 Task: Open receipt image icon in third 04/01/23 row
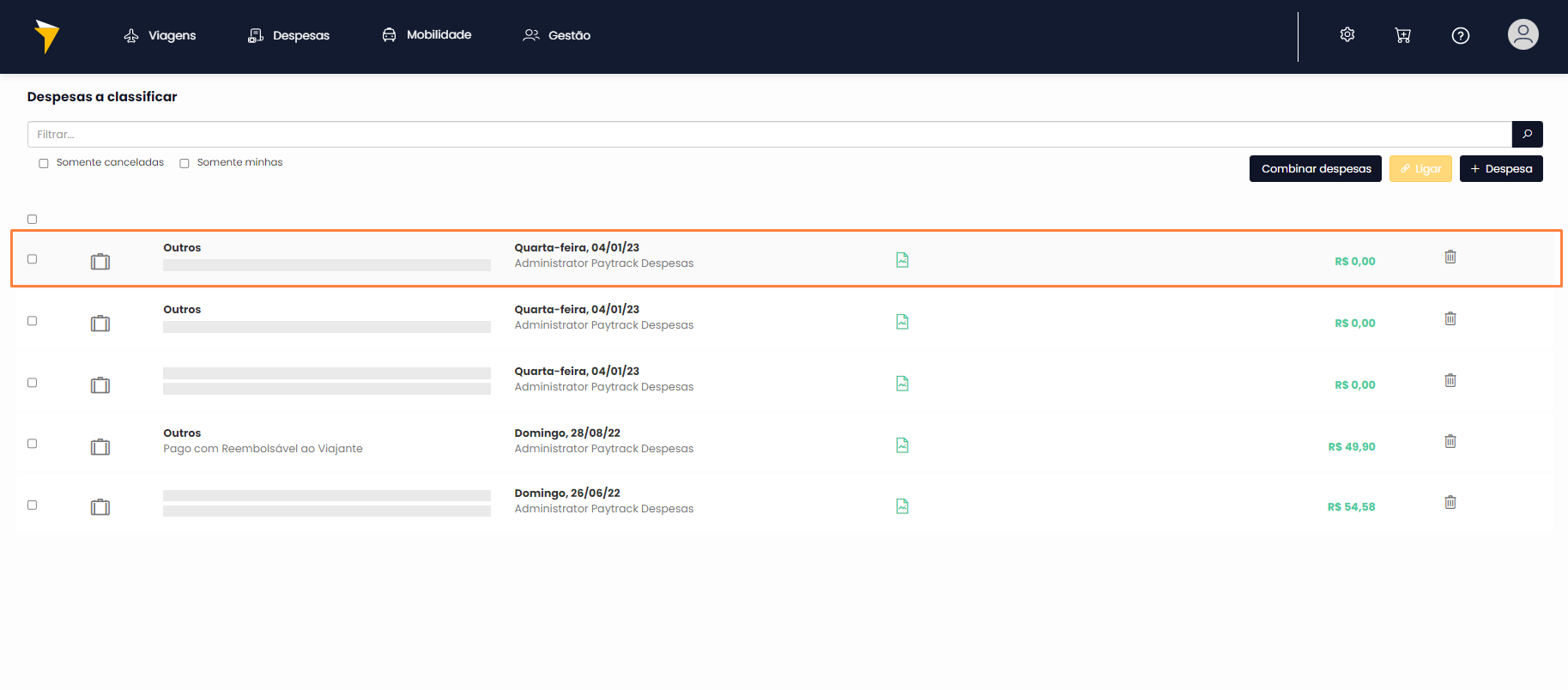[902, 384]
